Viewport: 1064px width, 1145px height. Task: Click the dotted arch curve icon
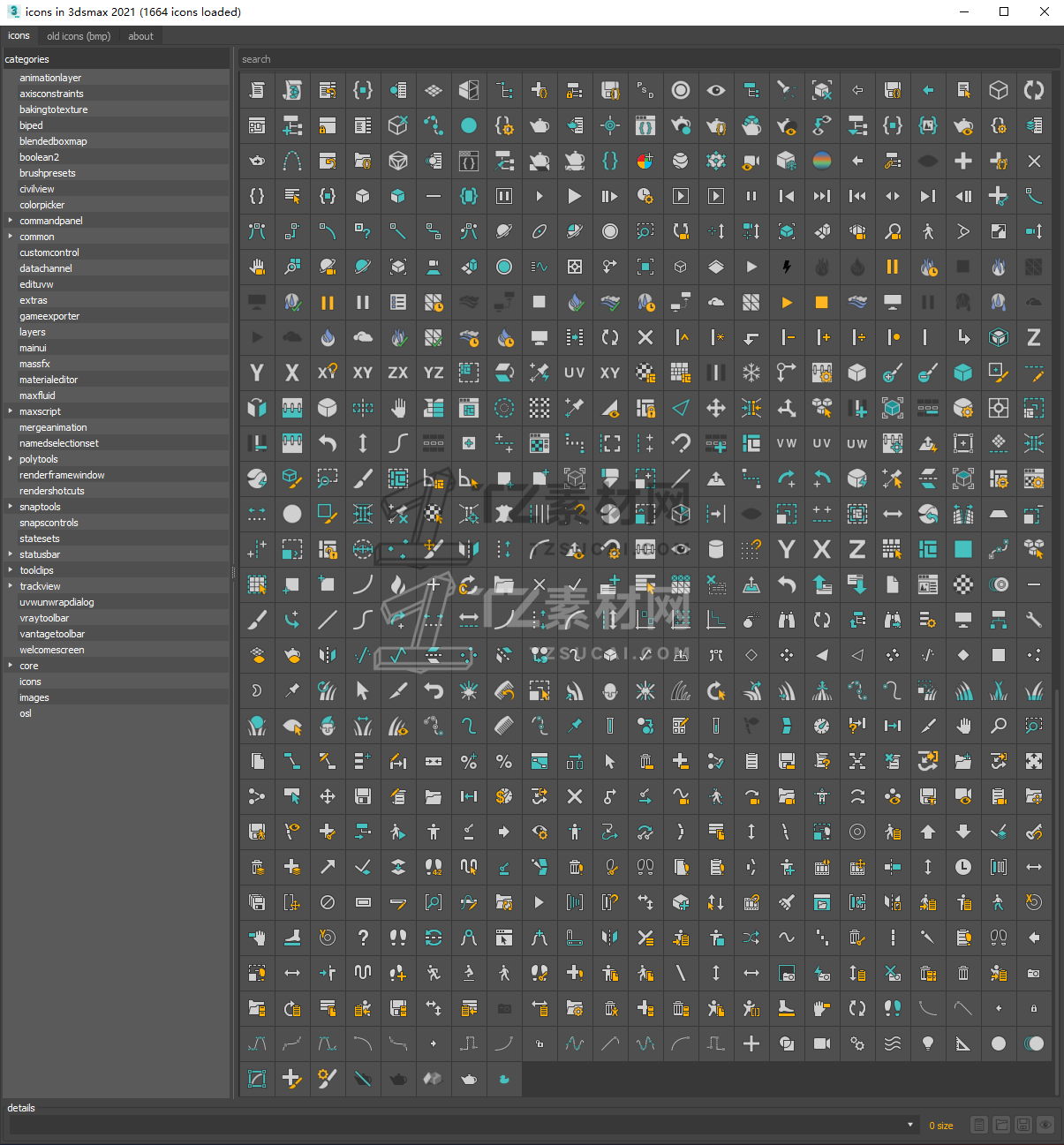tap(292, 161)
